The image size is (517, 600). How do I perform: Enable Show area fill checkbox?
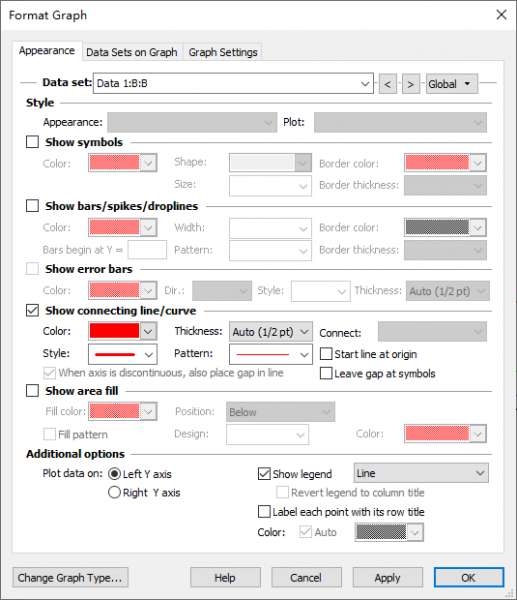click(x=33, y=391)
